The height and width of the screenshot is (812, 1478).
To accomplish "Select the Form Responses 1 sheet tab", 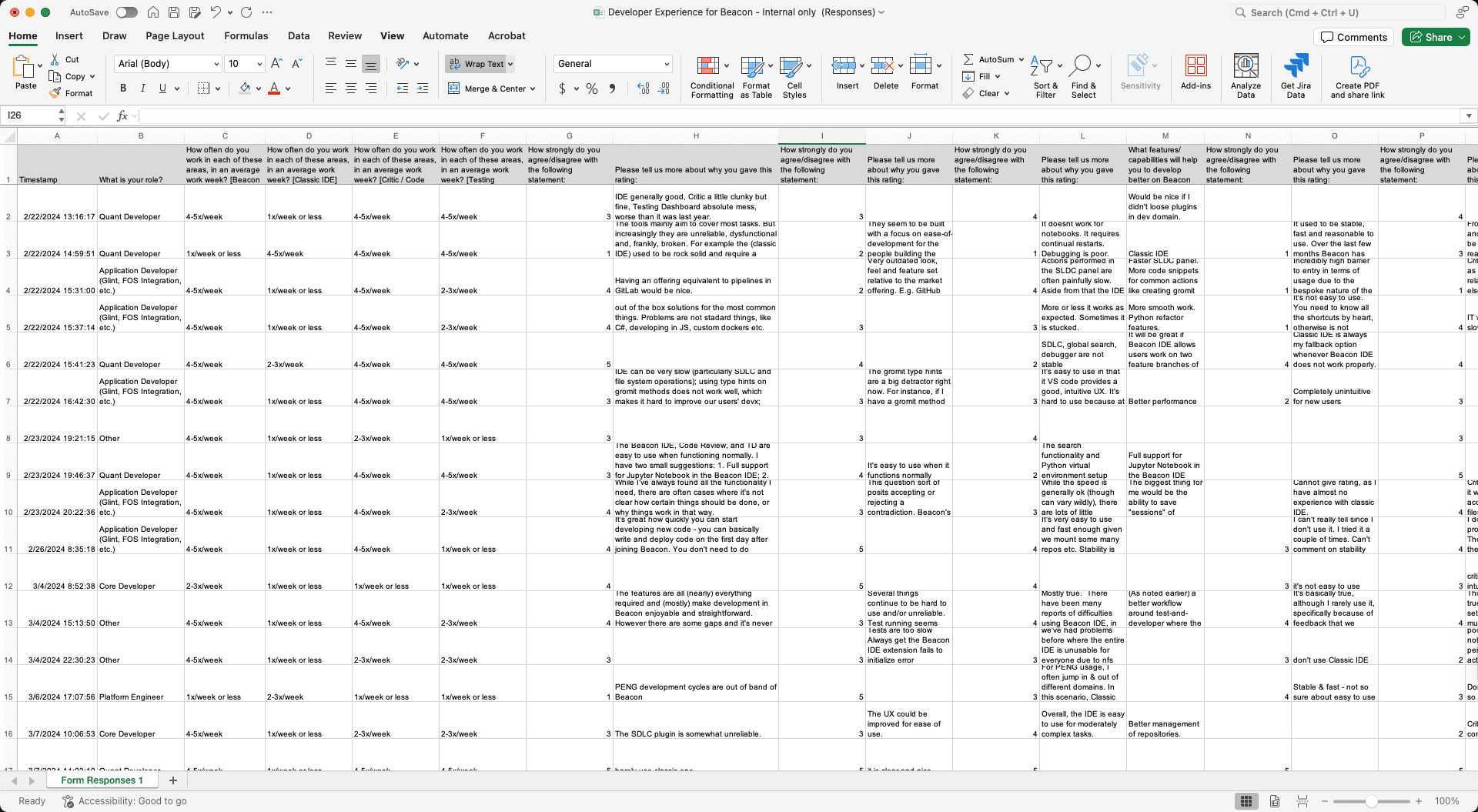I will point(102,780).
